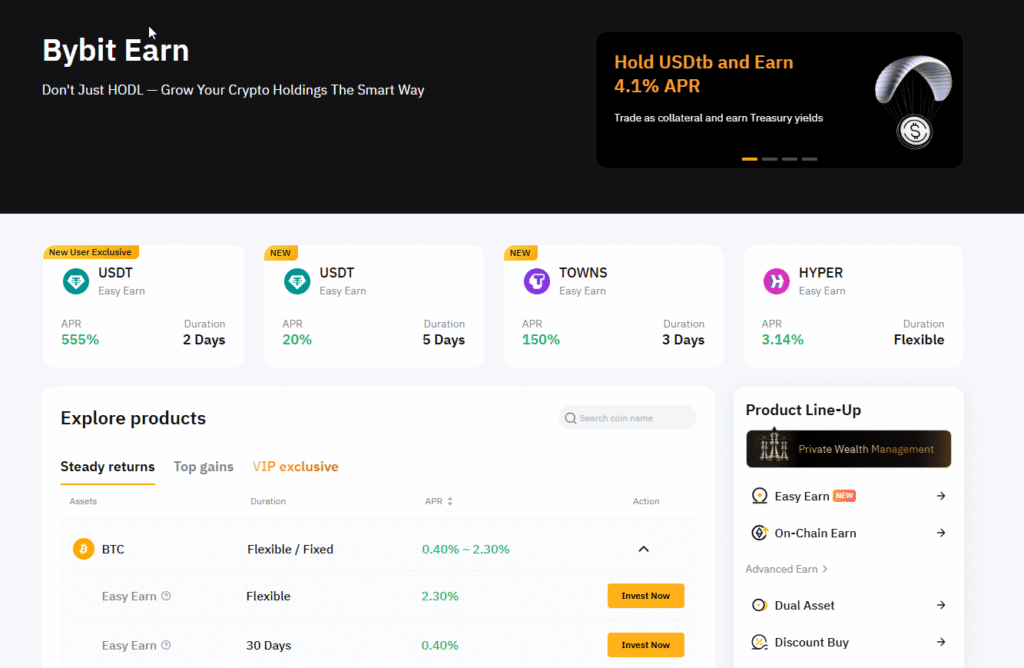Open Discount Buy in Product Line-Up
The width and height of the screenshot is (1024, 668).
848,643
